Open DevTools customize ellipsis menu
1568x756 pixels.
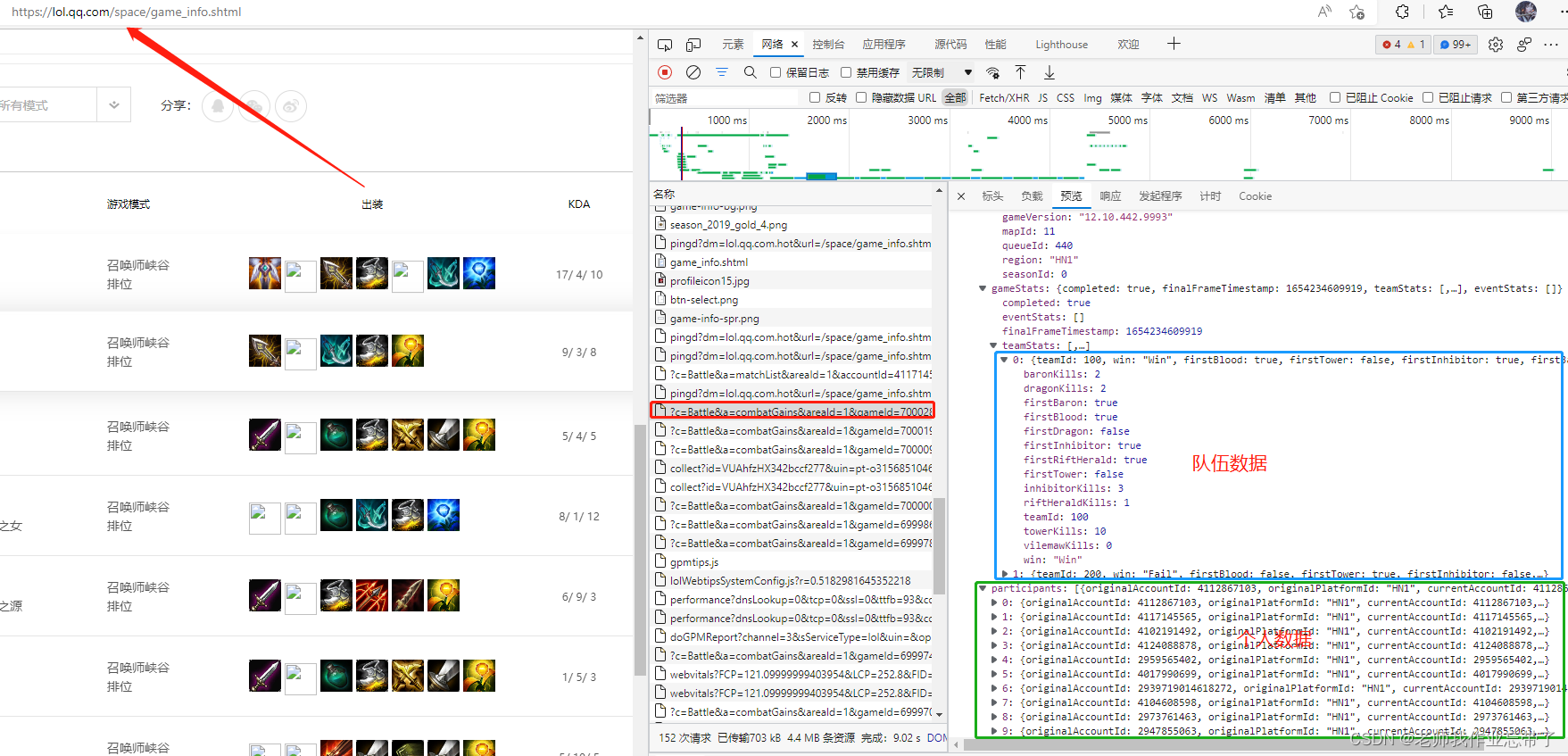point(1551,45)
